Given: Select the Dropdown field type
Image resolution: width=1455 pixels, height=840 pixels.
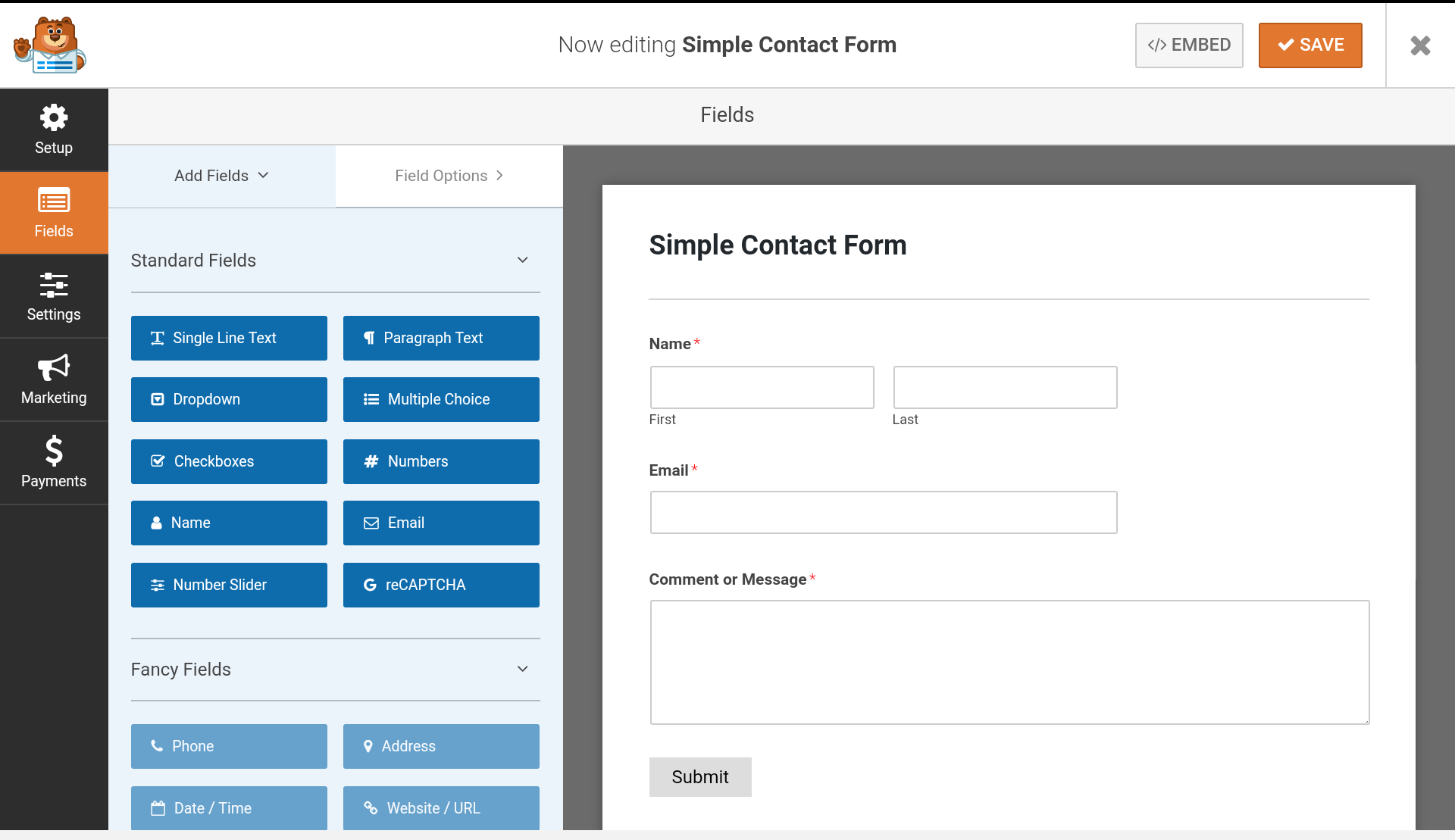Looking at the screenshot, I should point(229,399).
